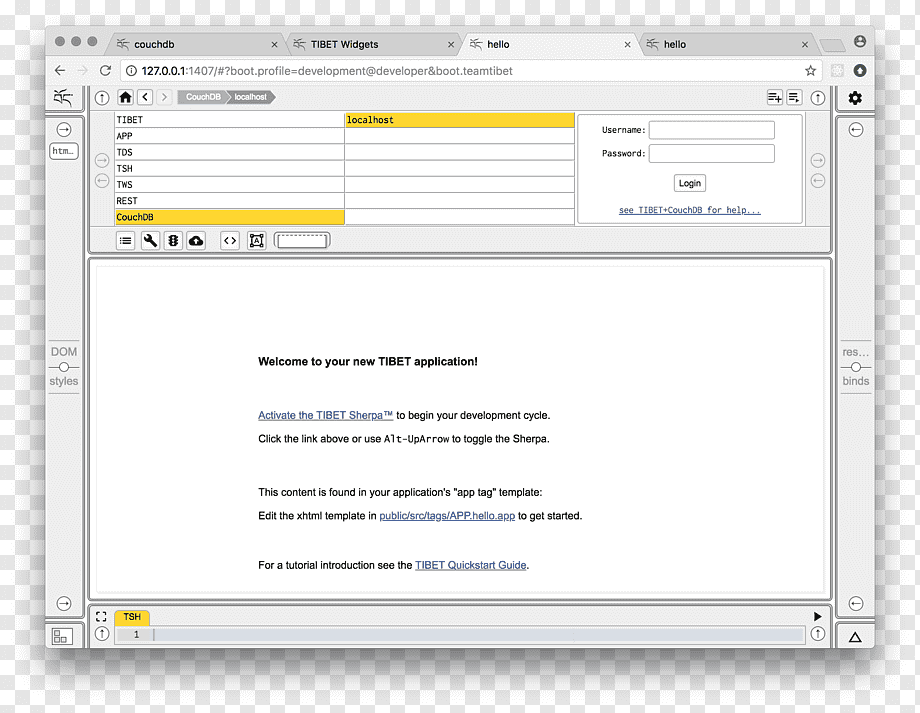Click the up-arrow circle right of console input
920x713 pixels.
818,634
